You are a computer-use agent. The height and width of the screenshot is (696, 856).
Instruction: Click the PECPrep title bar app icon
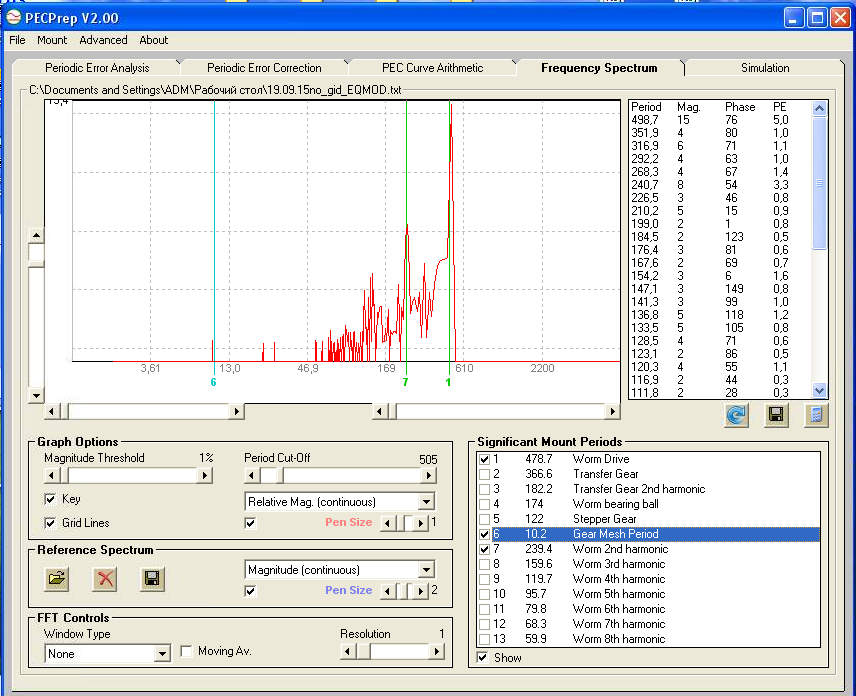coord(14,17)
